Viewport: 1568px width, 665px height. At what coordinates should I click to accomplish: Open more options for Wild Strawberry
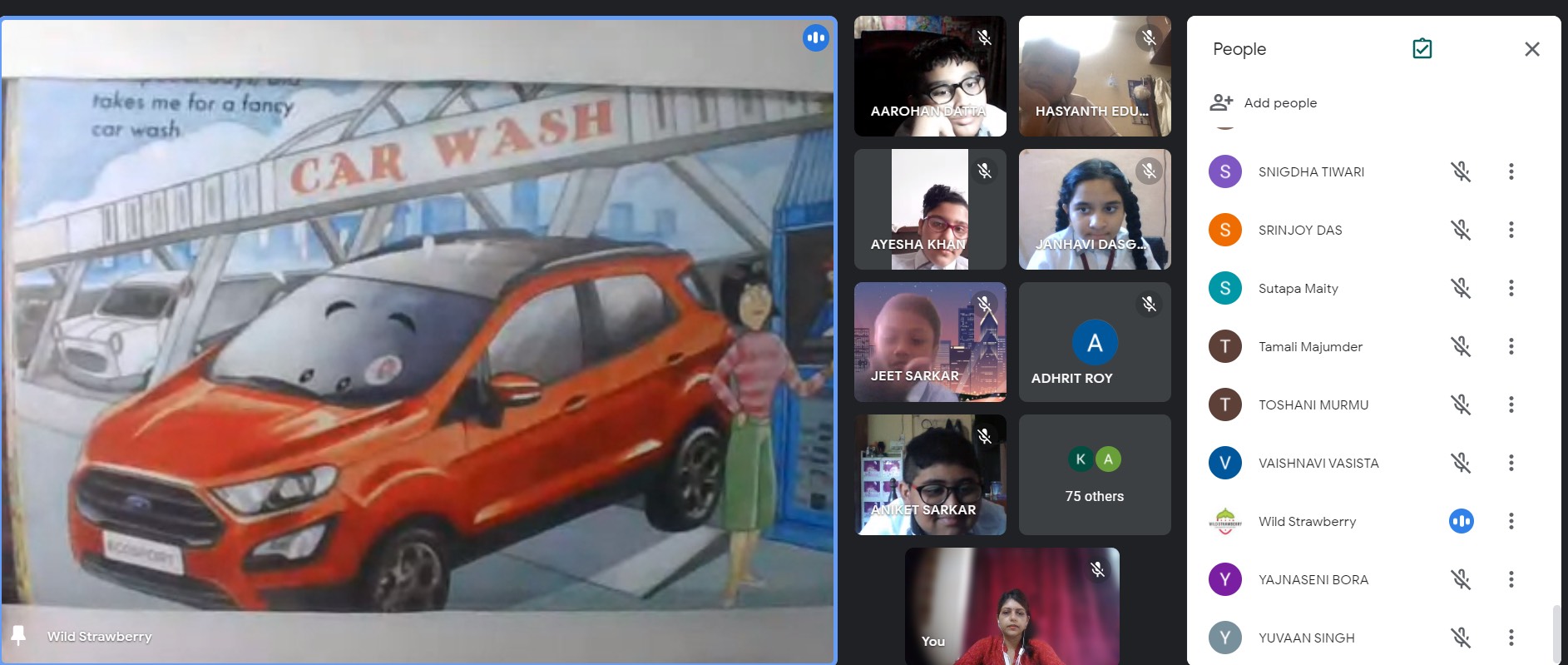(1511, 521)
